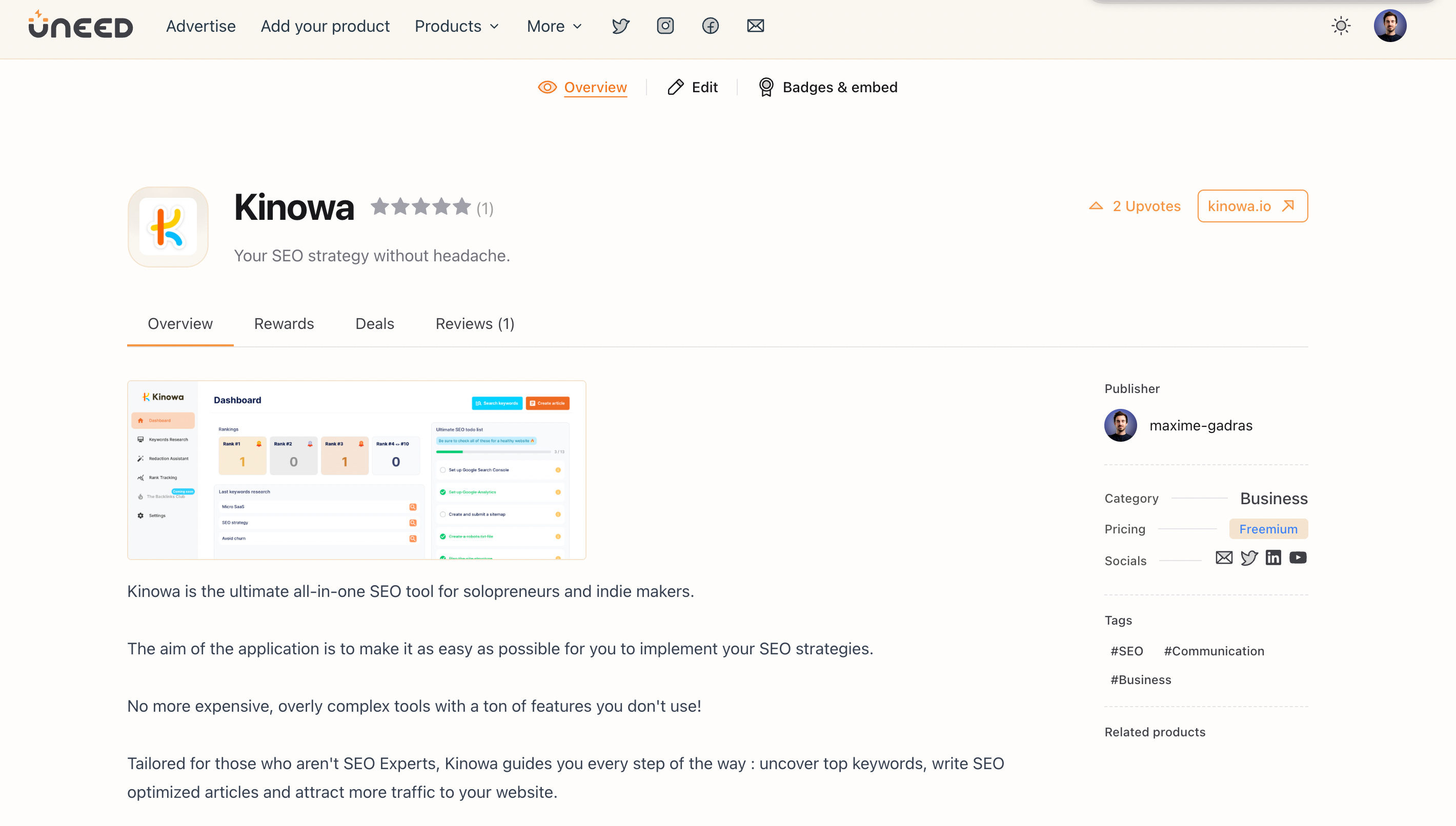This screenshot has height=826, width=1456.
Task: Switch to the Rewards tab
Action: coord(284,324)
